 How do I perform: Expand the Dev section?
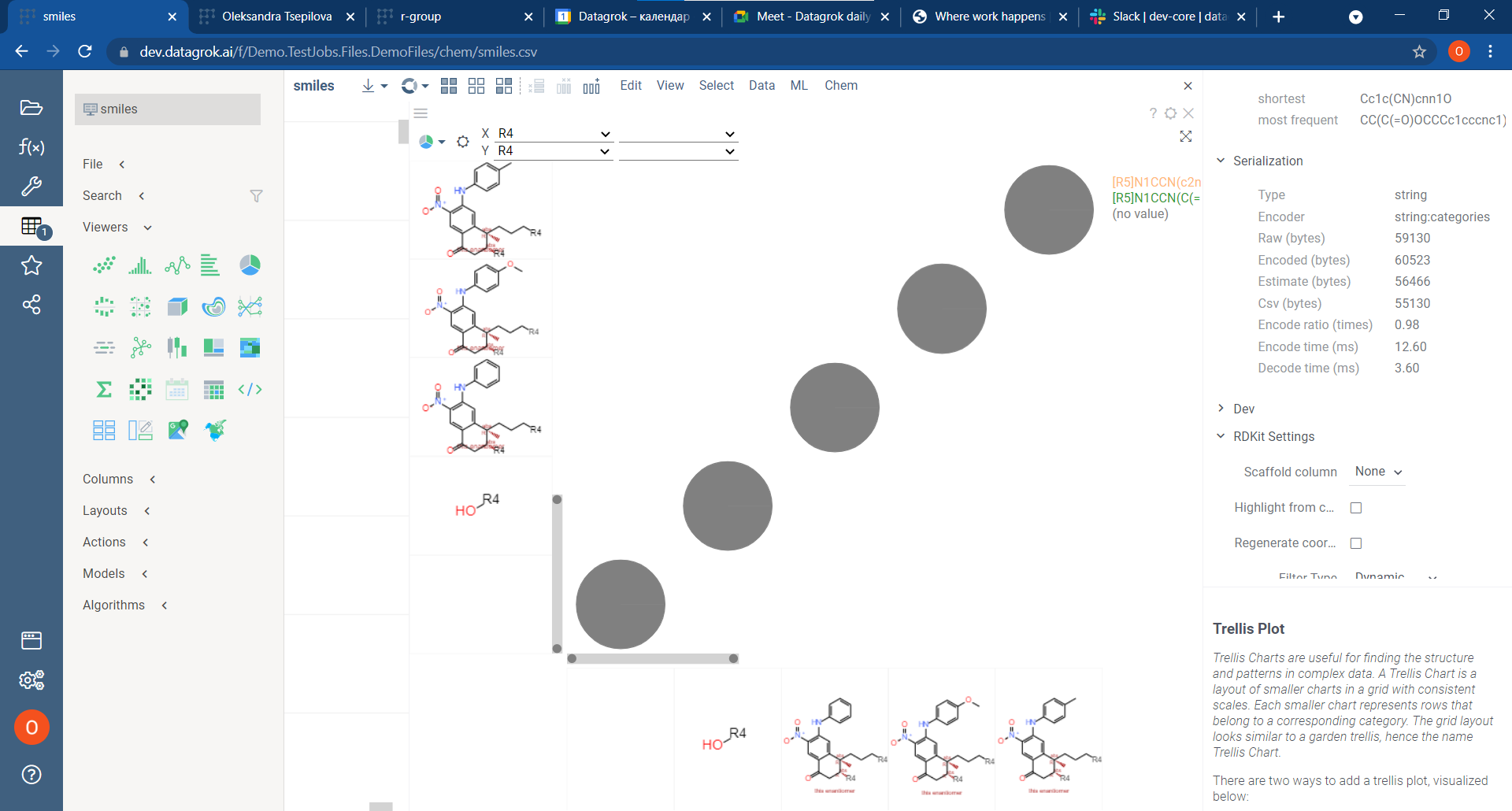[x=1221, y=409]
